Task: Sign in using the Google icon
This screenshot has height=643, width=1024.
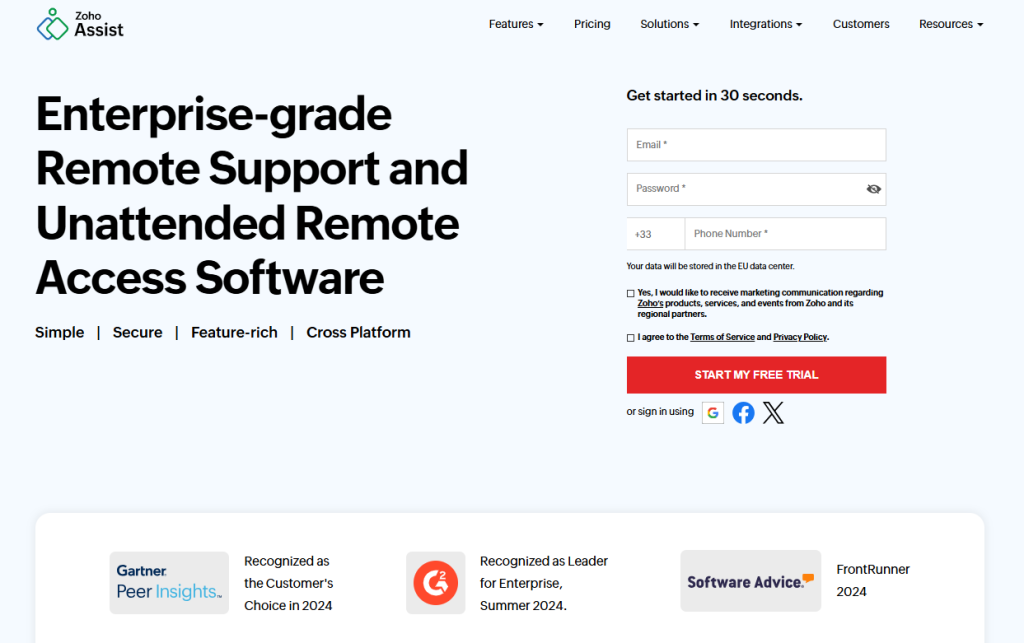Action: [x=712, y=413]
